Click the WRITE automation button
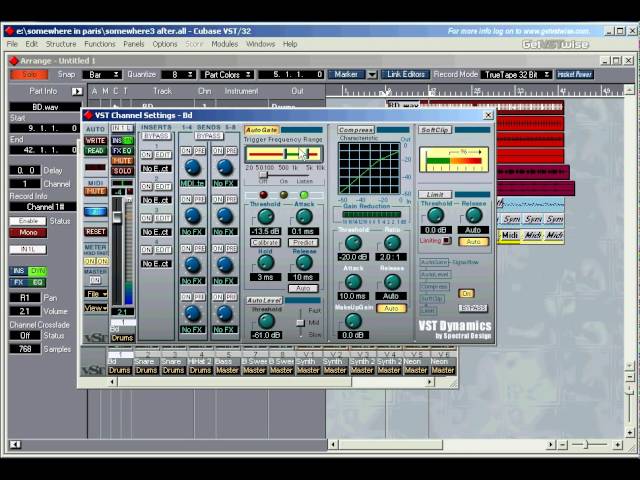 click(95, 140)
